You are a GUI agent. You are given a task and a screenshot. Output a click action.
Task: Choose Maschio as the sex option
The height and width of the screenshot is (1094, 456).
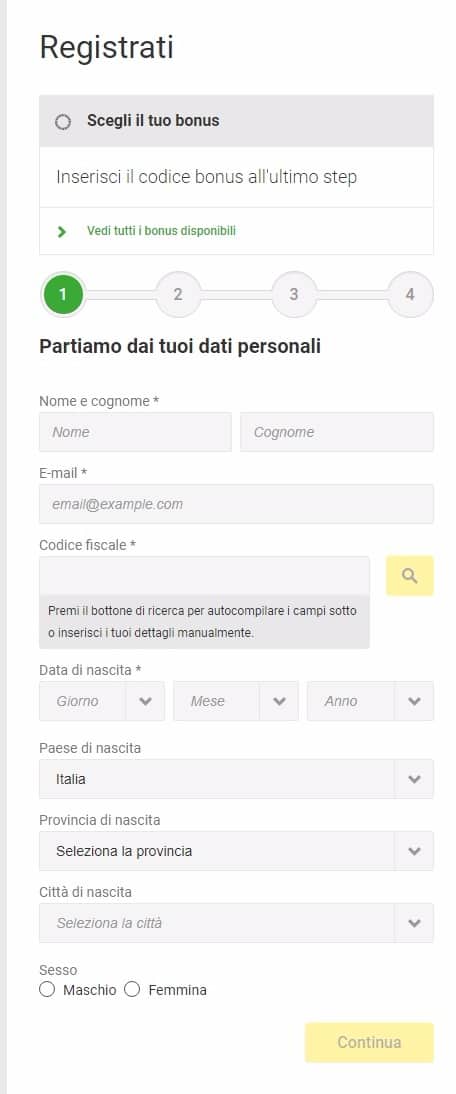pyautogui.click(x=47, y=989)
